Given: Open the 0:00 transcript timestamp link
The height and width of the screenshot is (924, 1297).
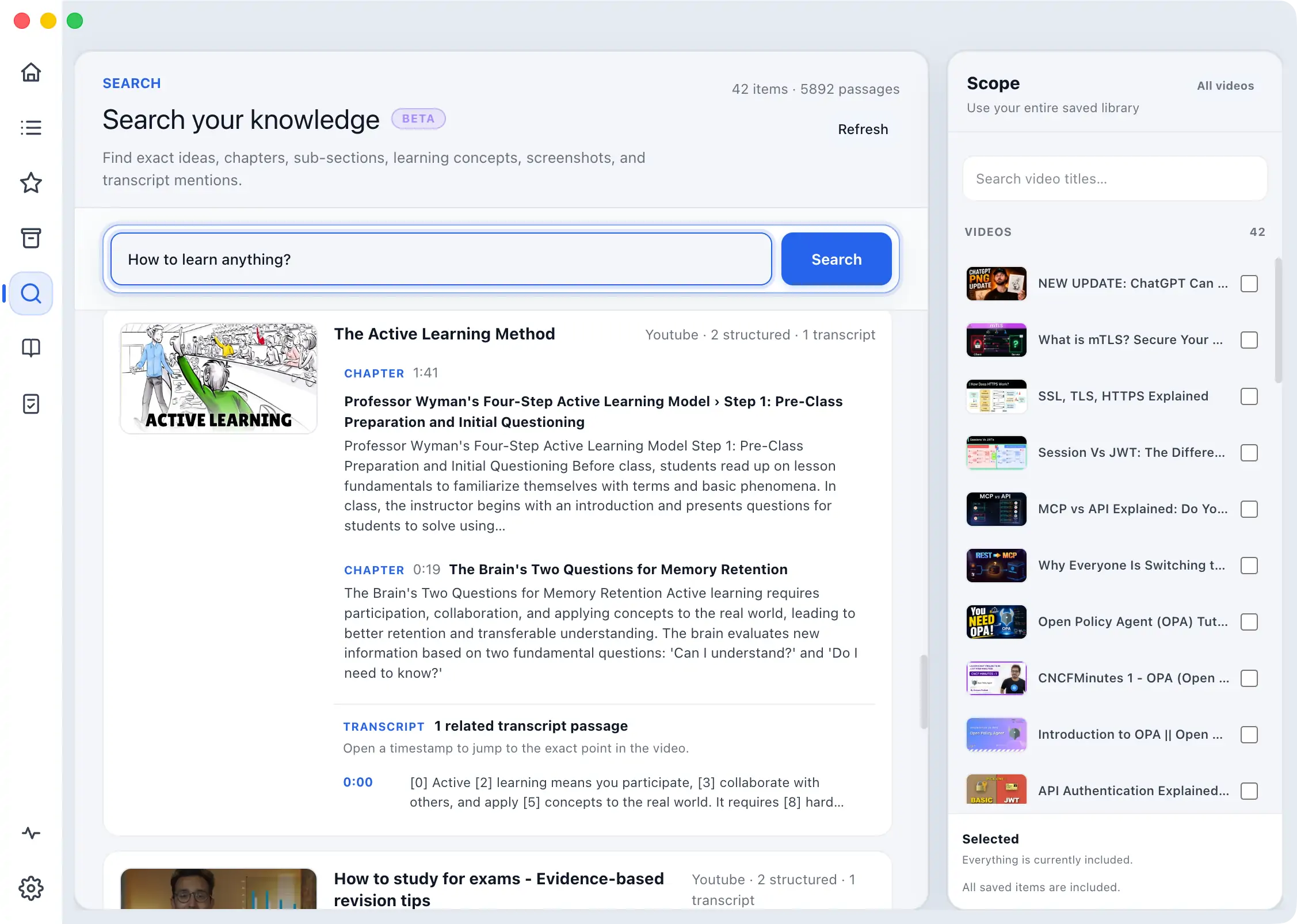Looking at the screenshot, I should (x=358, y=782).
